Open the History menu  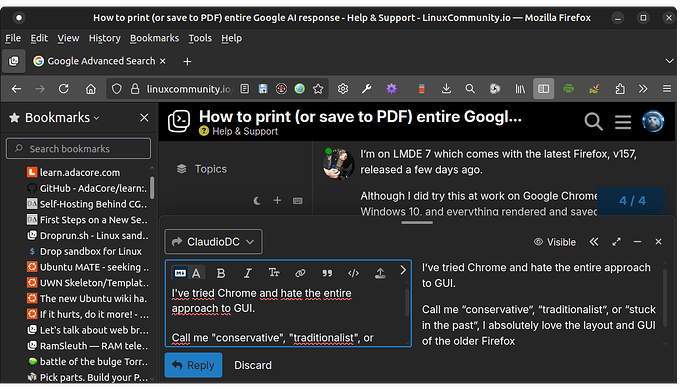pos(104,38)
